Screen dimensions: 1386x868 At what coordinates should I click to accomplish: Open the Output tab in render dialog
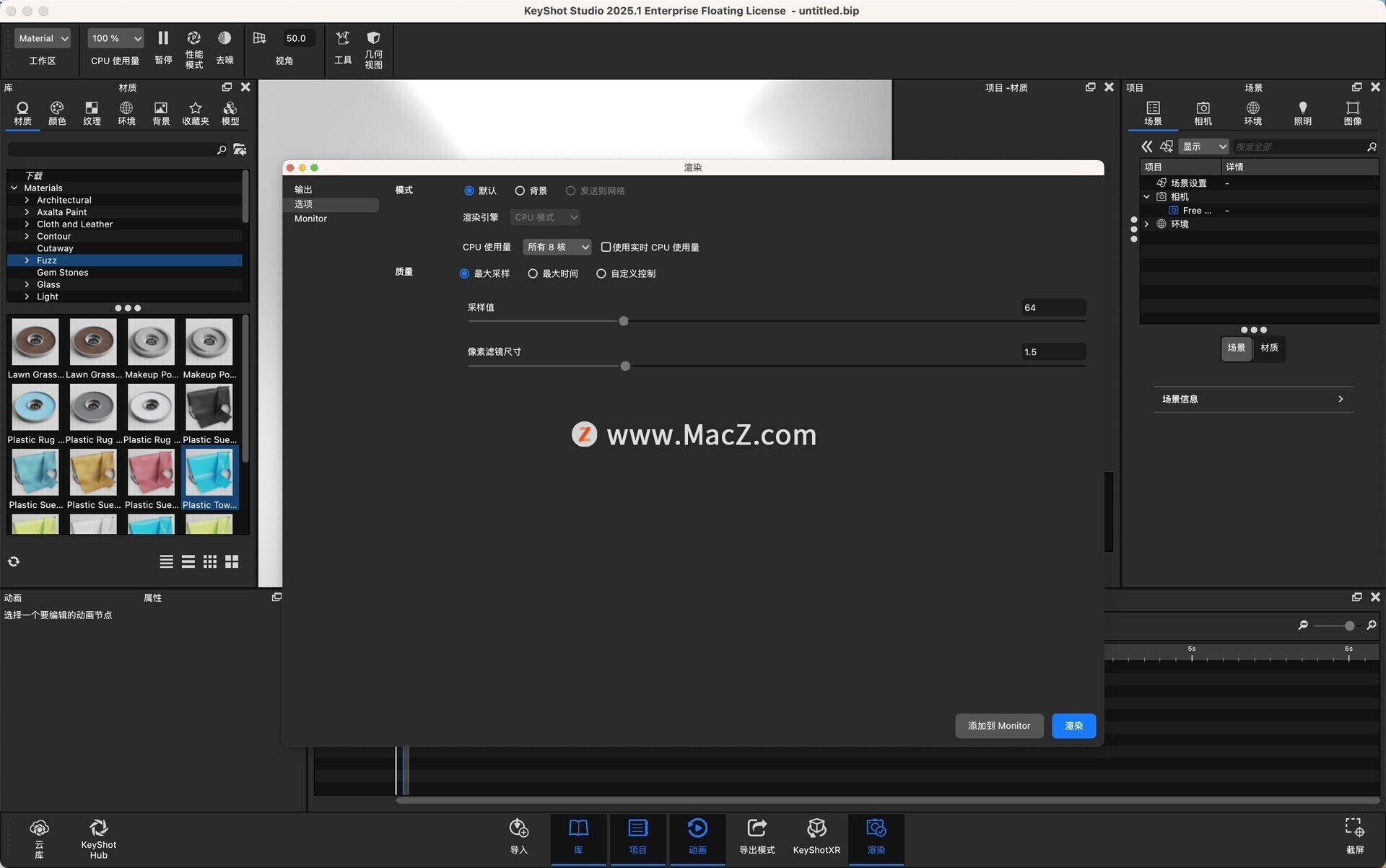303,190
